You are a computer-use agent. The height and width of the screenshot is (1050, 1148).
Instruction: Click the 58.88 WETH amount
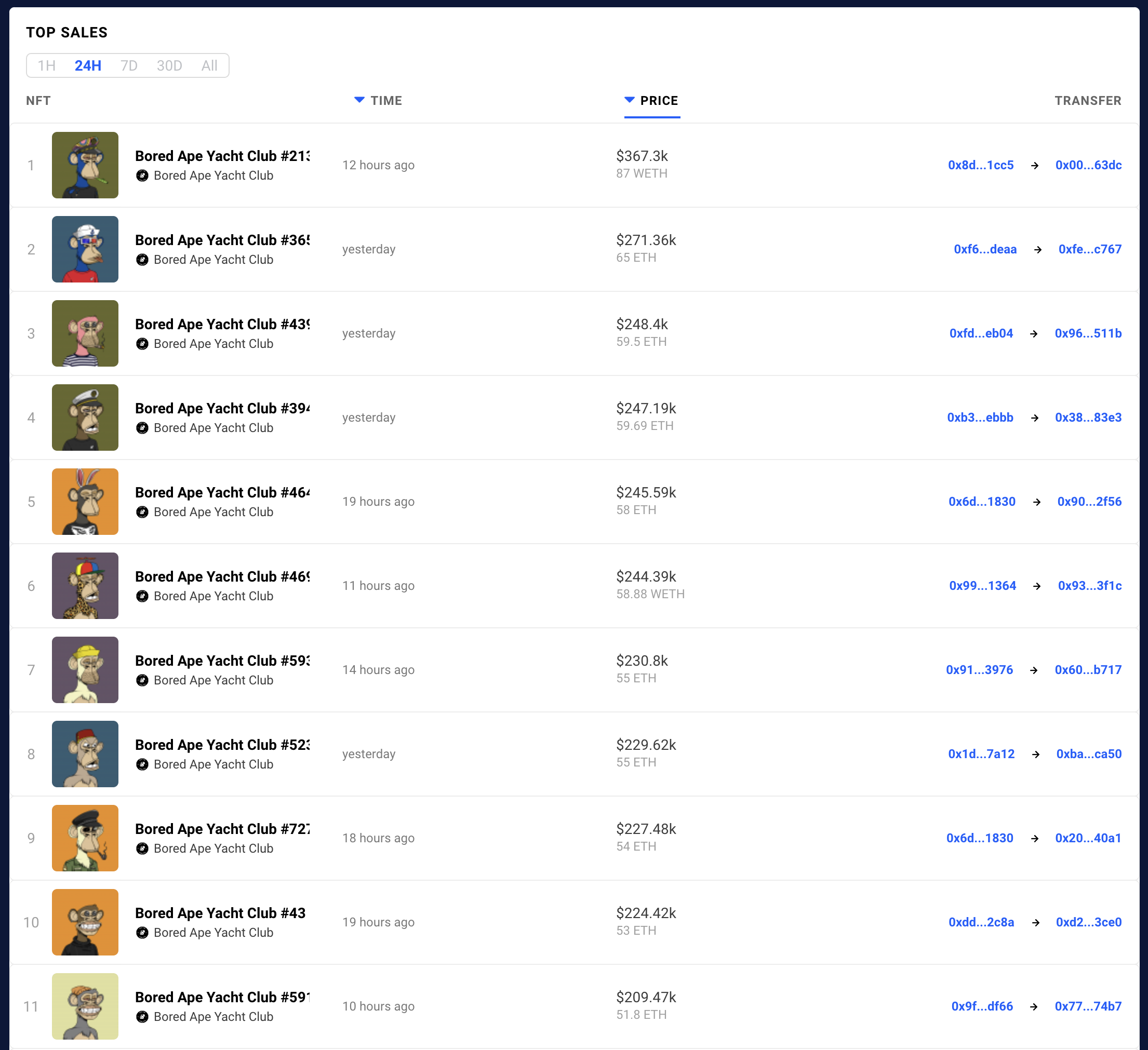pos(650,594)
